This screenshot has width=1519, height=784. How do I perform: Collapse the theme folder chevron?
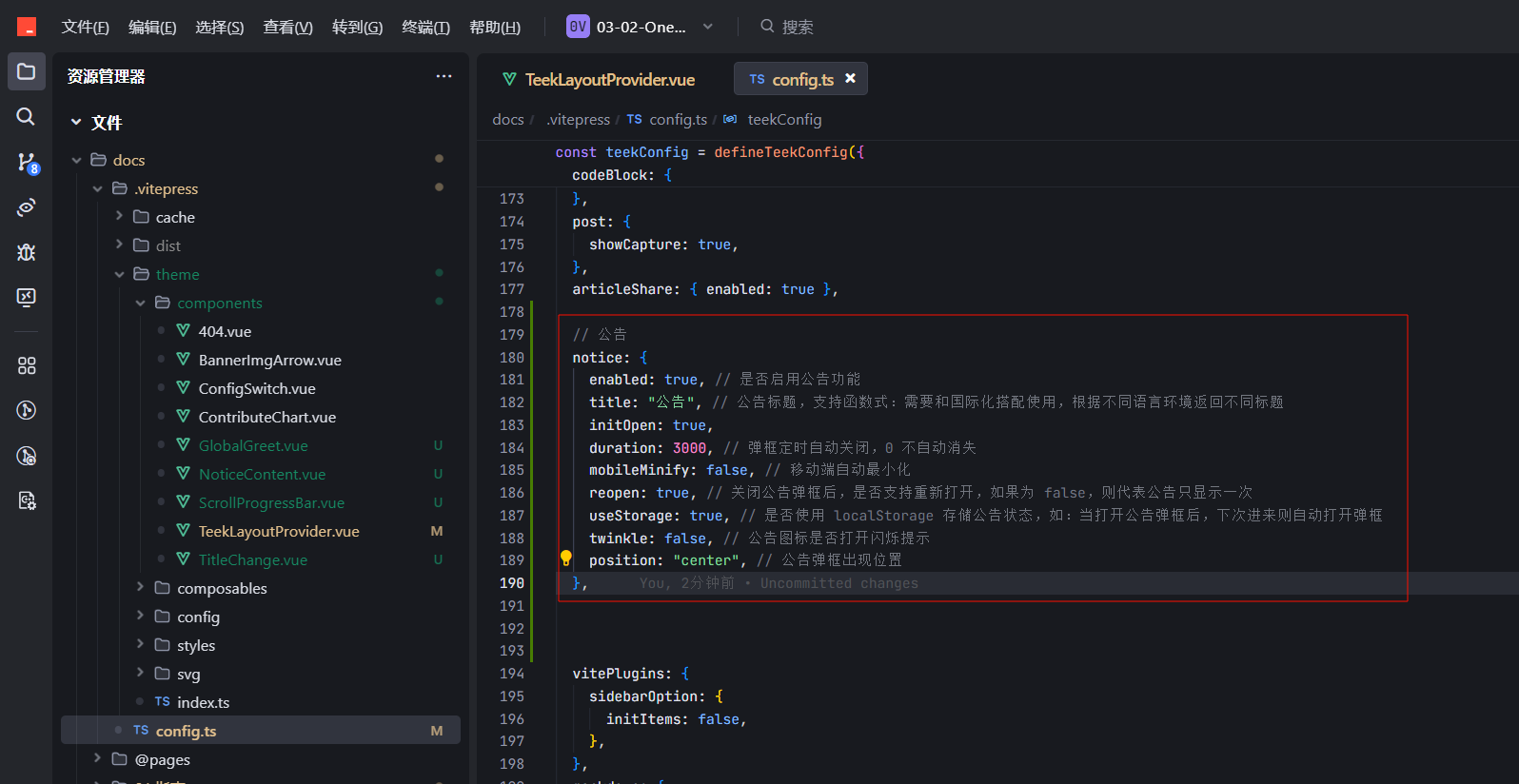(x=119, y=274)
